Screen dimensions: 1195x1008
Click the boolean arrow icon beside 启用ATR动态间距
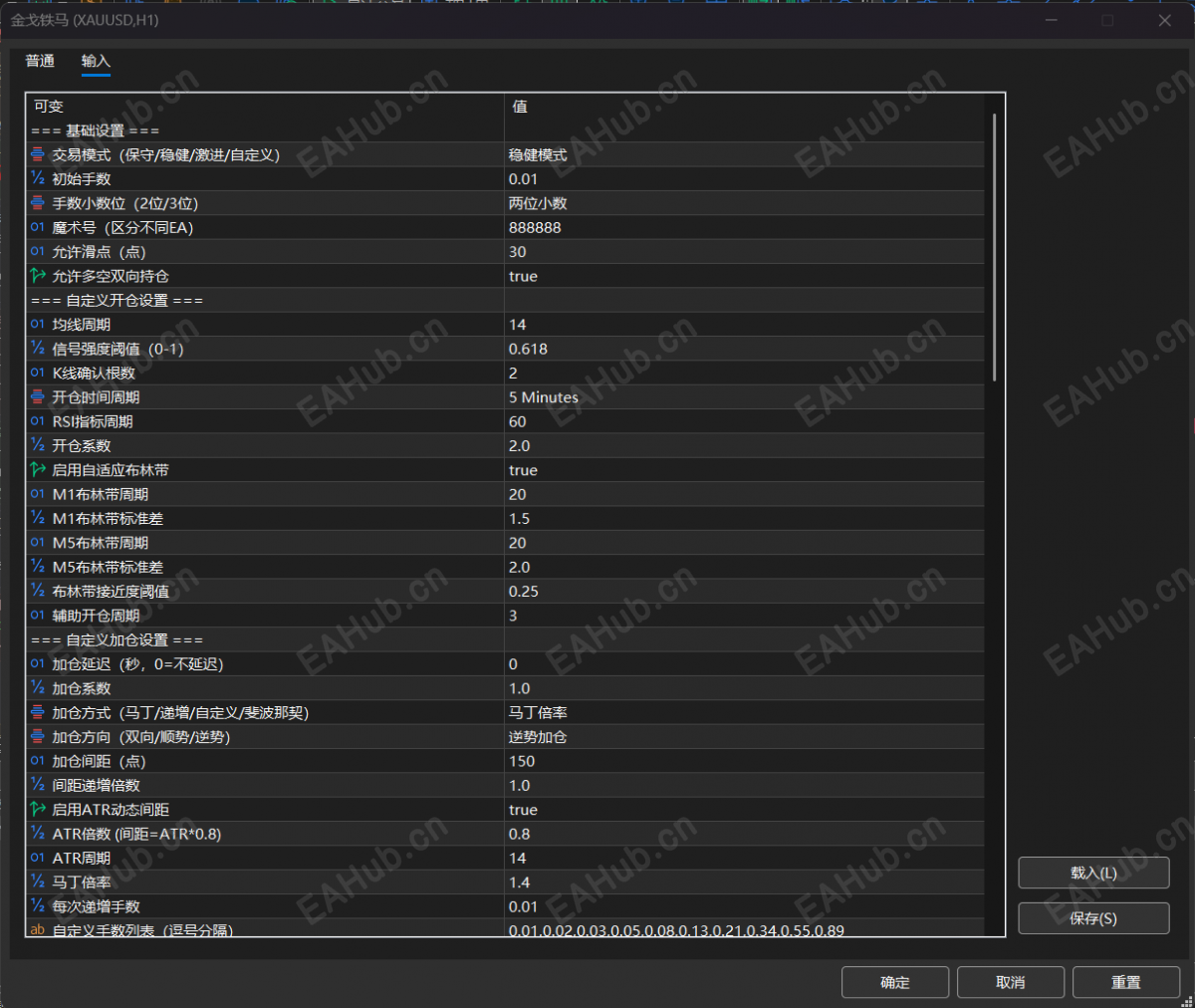(x=38, y=809)
